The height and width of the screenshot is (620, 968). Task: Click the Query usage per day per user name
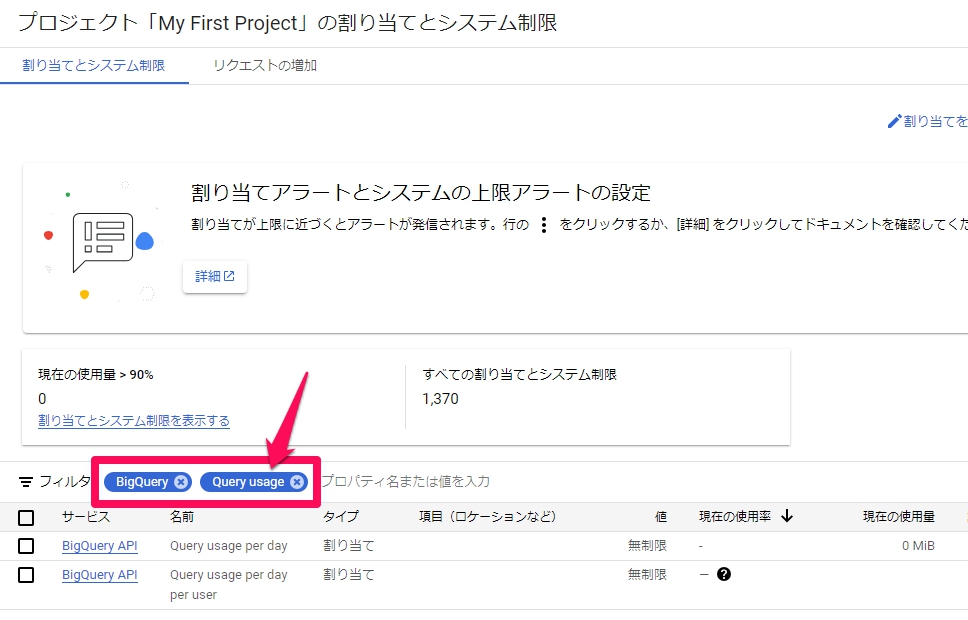click(229, 585)
